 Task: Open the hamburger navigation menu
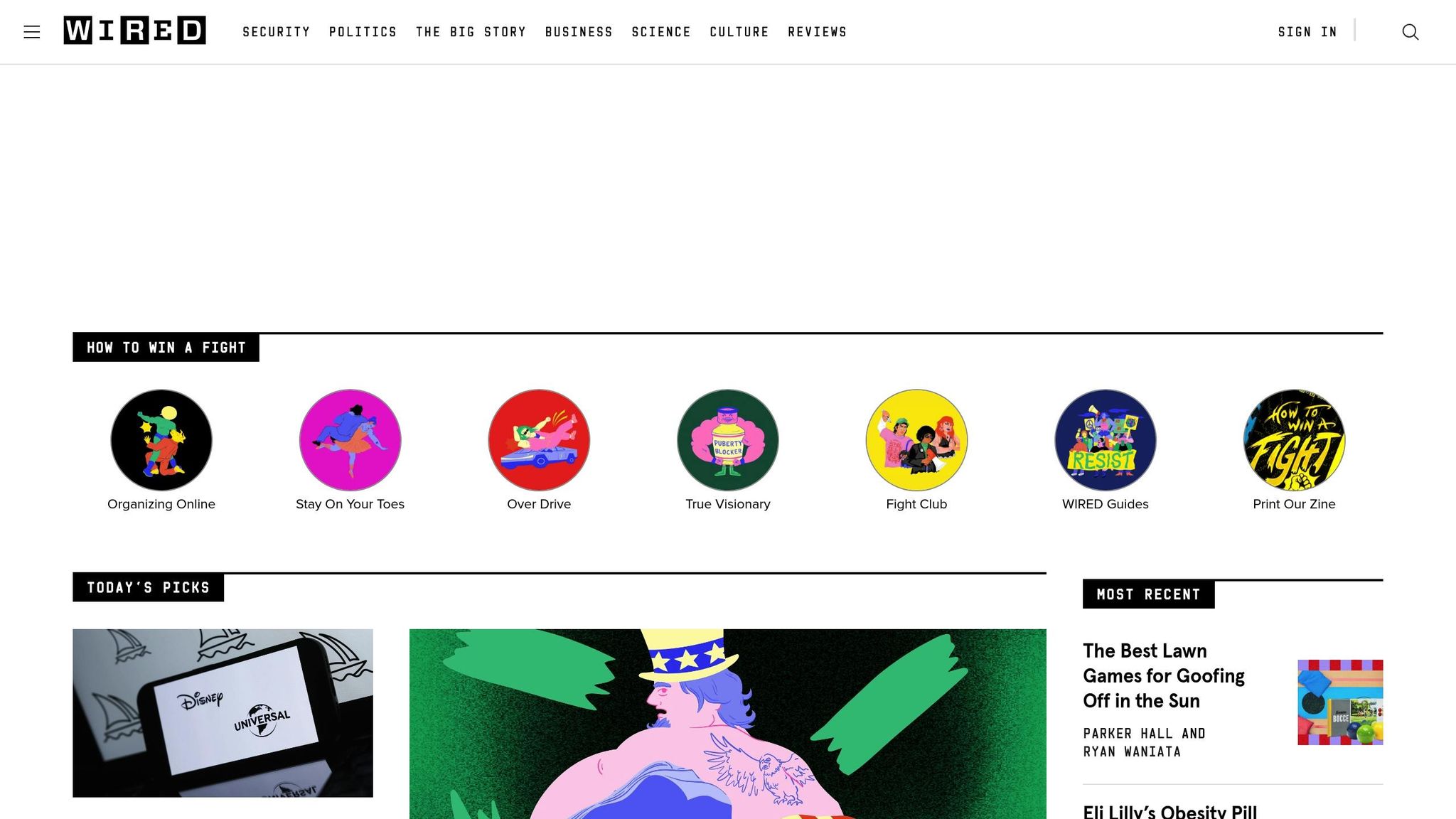[x=32, y=32]
